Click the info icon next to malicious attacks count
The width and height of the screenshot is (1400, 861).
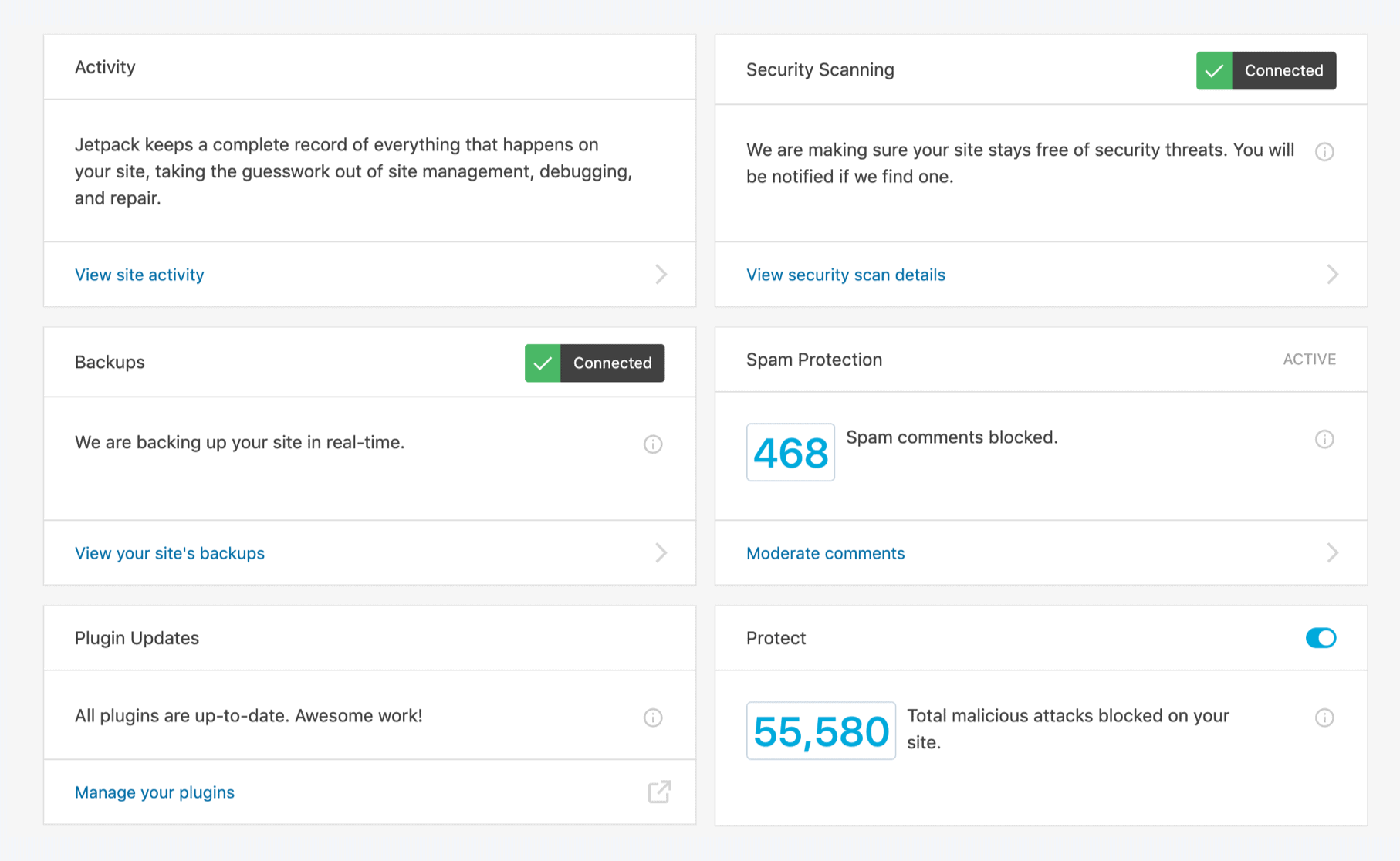click(1324, 717)
